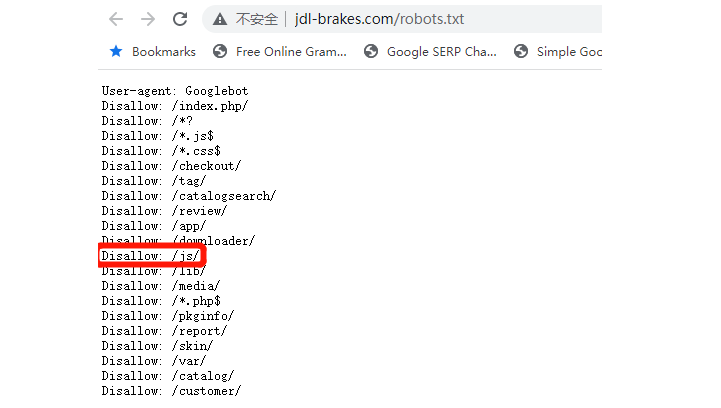721x408 pixels.
Task: Focus the address bar URL jdl-brakes.com/robots.txt
Action: pyautogui.click(x=379, y=19)
